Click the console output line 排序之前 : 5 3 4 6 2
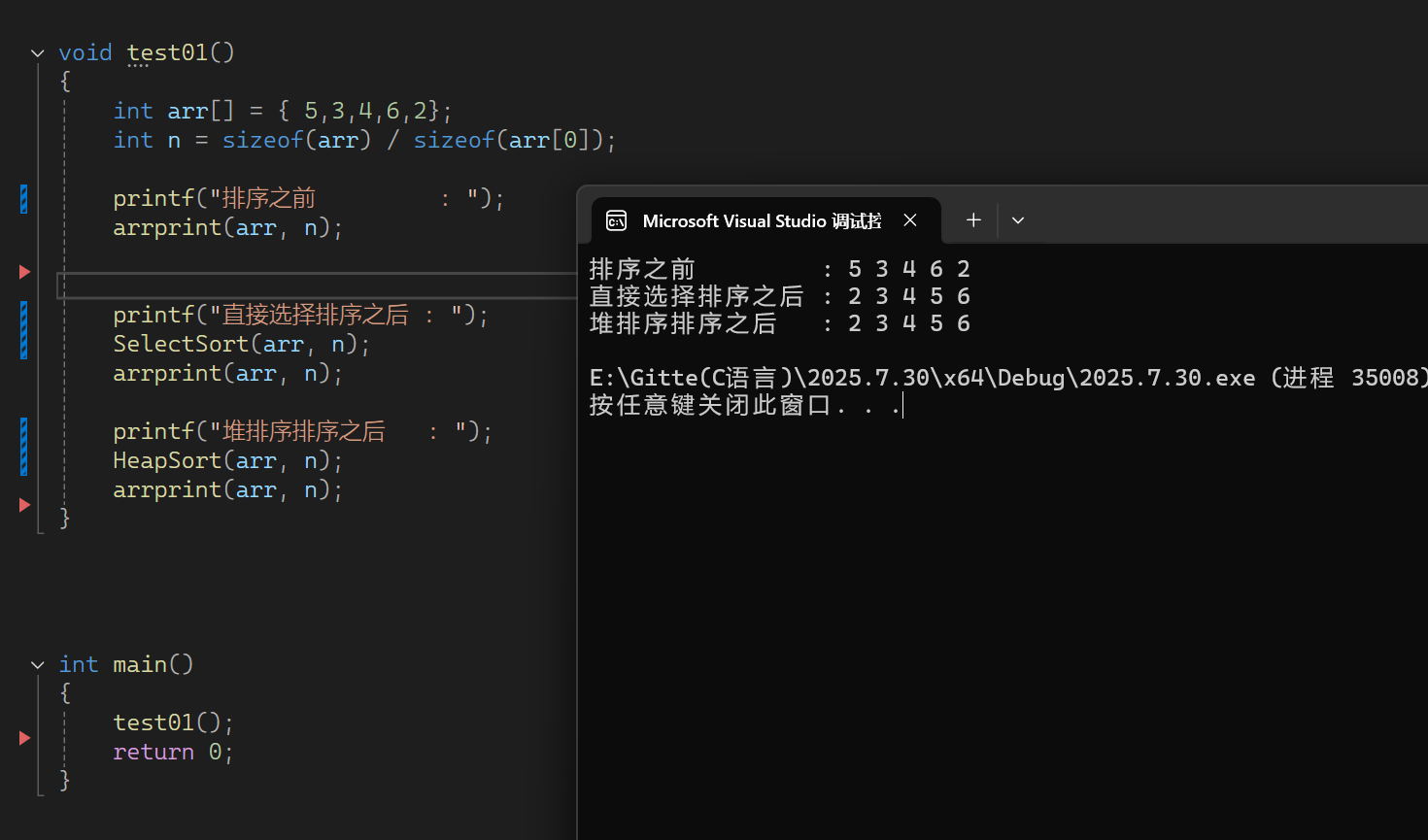This screenshot has height=840, width=1428. click(x=779, y=269)
